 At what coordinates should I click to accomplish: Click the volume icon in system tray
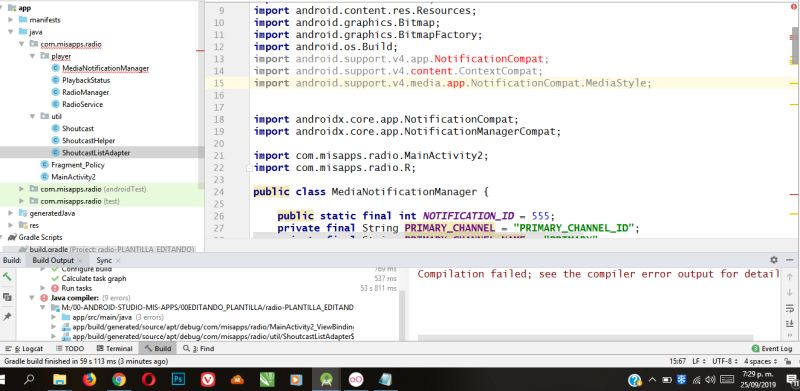[710, 380]
